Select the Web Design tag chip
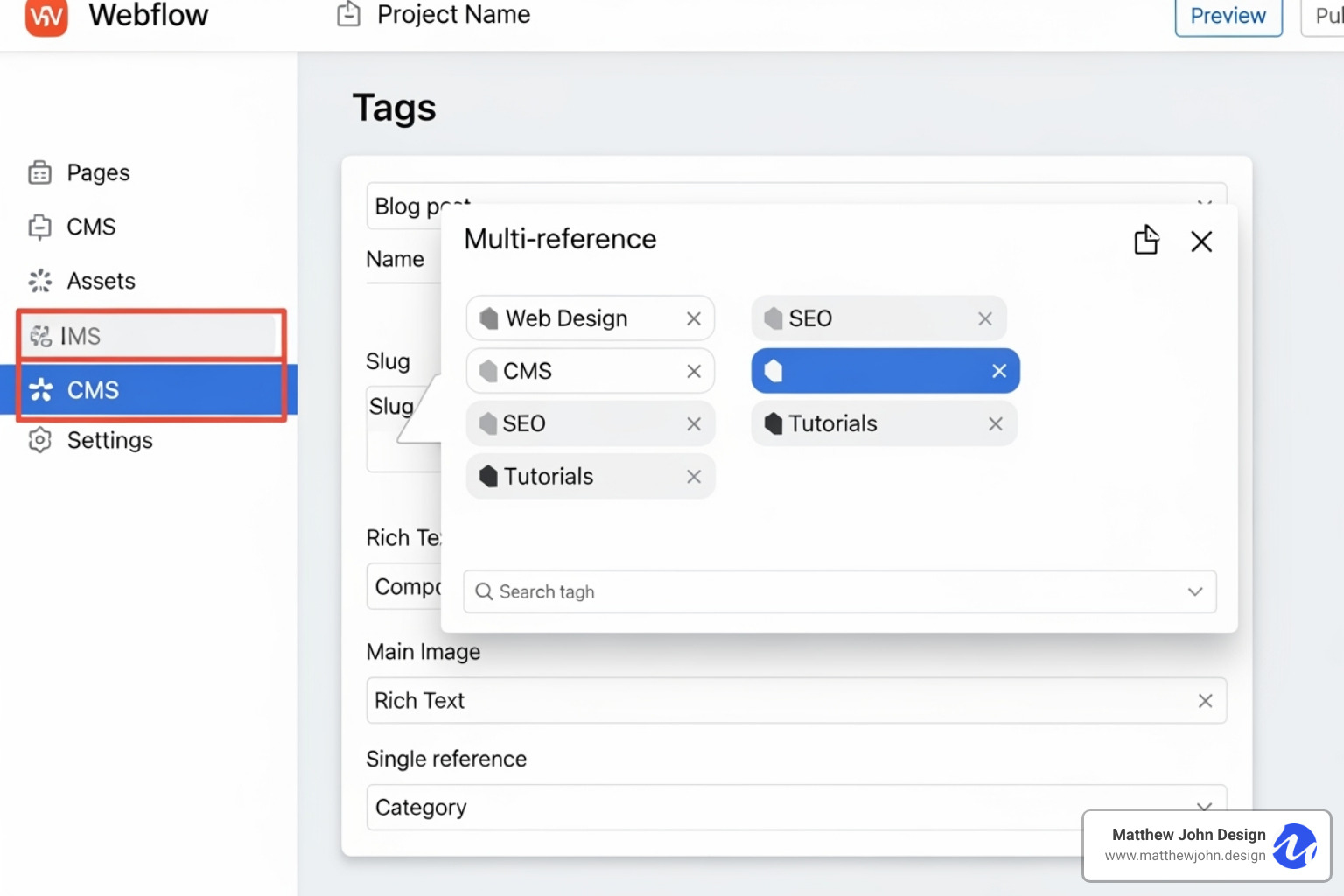1344x896 pixels. click(x=591, y=318)
